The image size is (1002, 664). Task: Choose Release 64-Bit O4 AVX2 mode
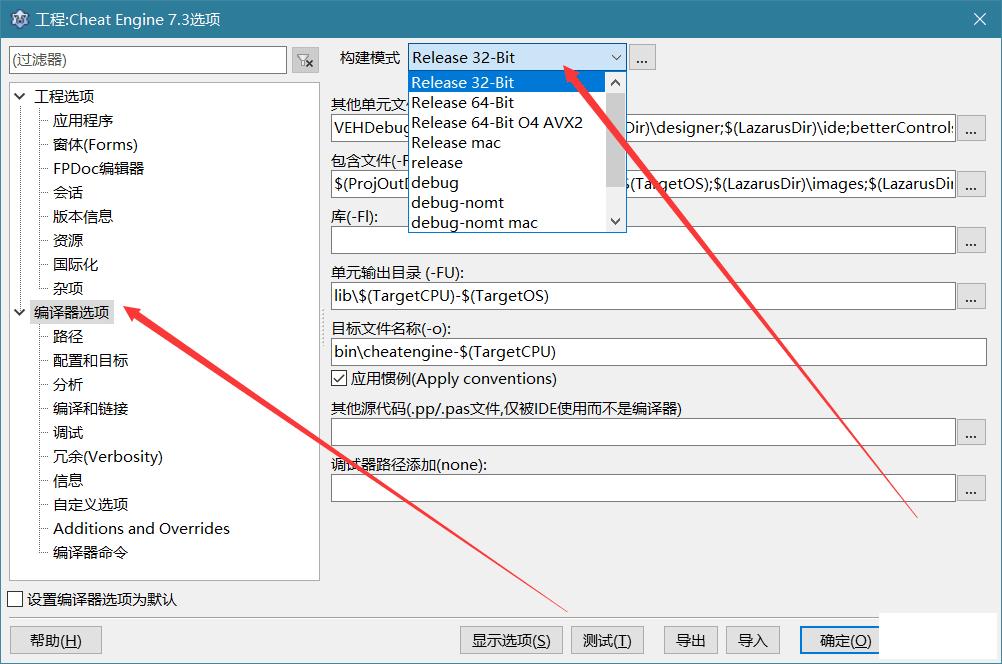507,123
